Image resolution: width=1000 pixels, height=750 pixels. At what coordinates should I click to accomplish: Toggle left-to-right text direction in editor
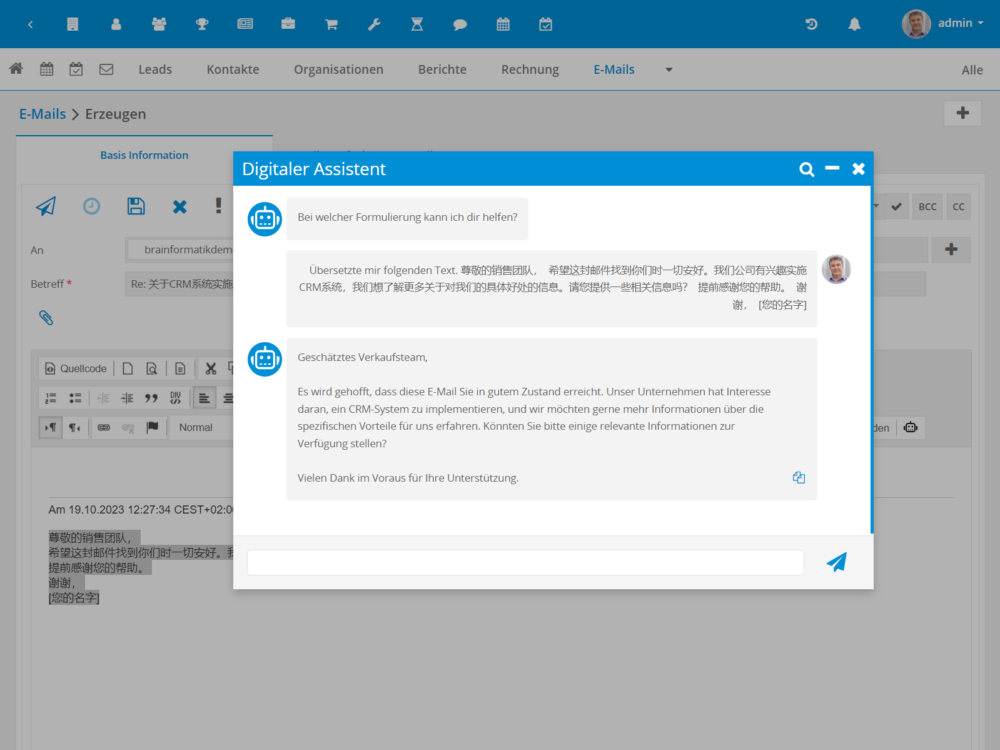click(x=50, y=427)
